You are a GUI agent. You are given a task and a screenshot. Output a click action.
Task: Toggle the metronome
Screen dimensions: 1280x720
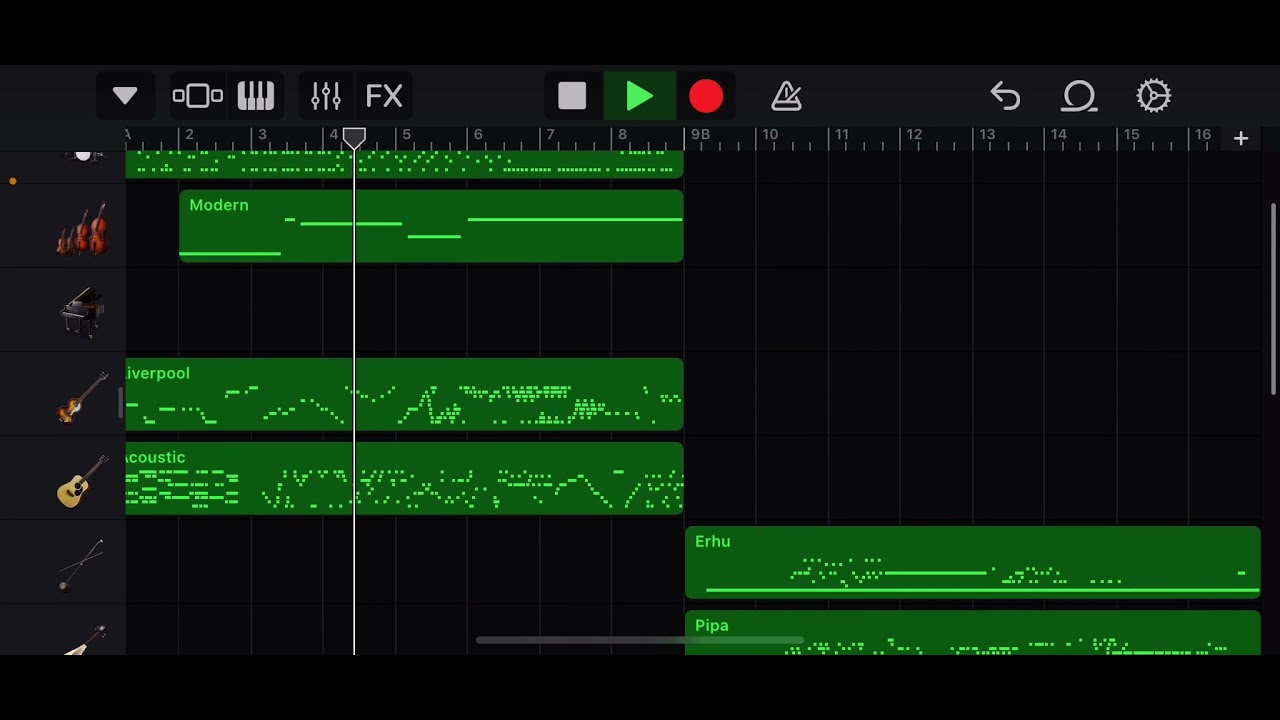pyautogui.click(x=787, y=96)
